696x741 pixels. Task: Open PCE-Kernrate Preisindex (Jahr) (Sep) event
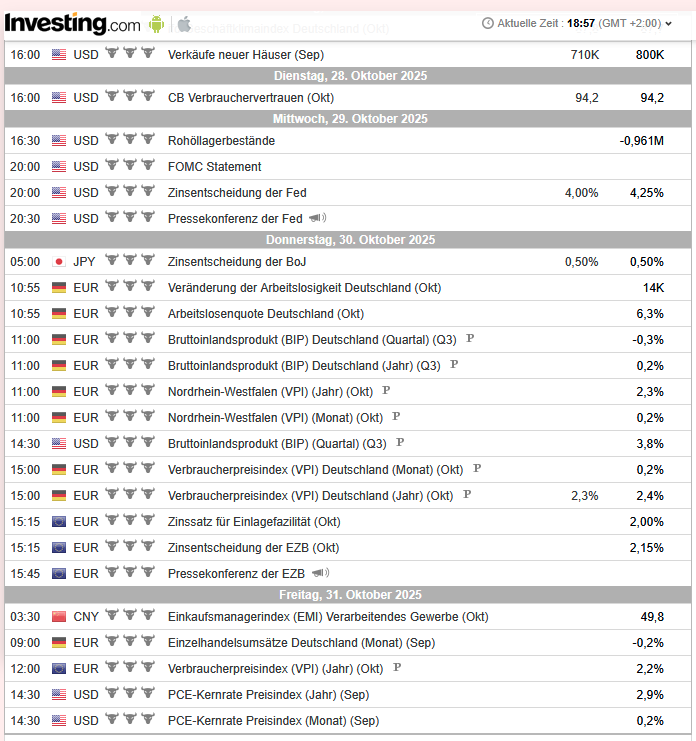click(268, 695)
